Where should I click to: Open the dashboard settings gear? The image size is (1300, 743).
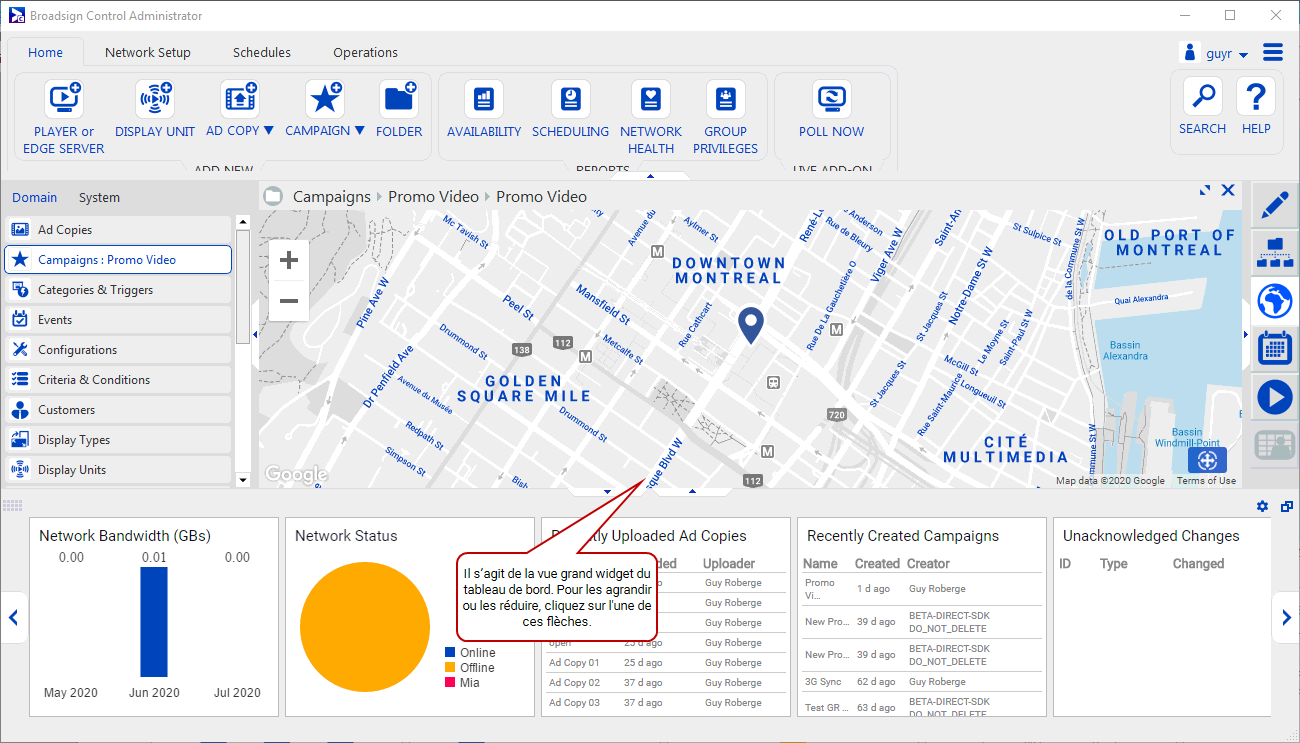pyautogui.click(x=1262, y=507)
